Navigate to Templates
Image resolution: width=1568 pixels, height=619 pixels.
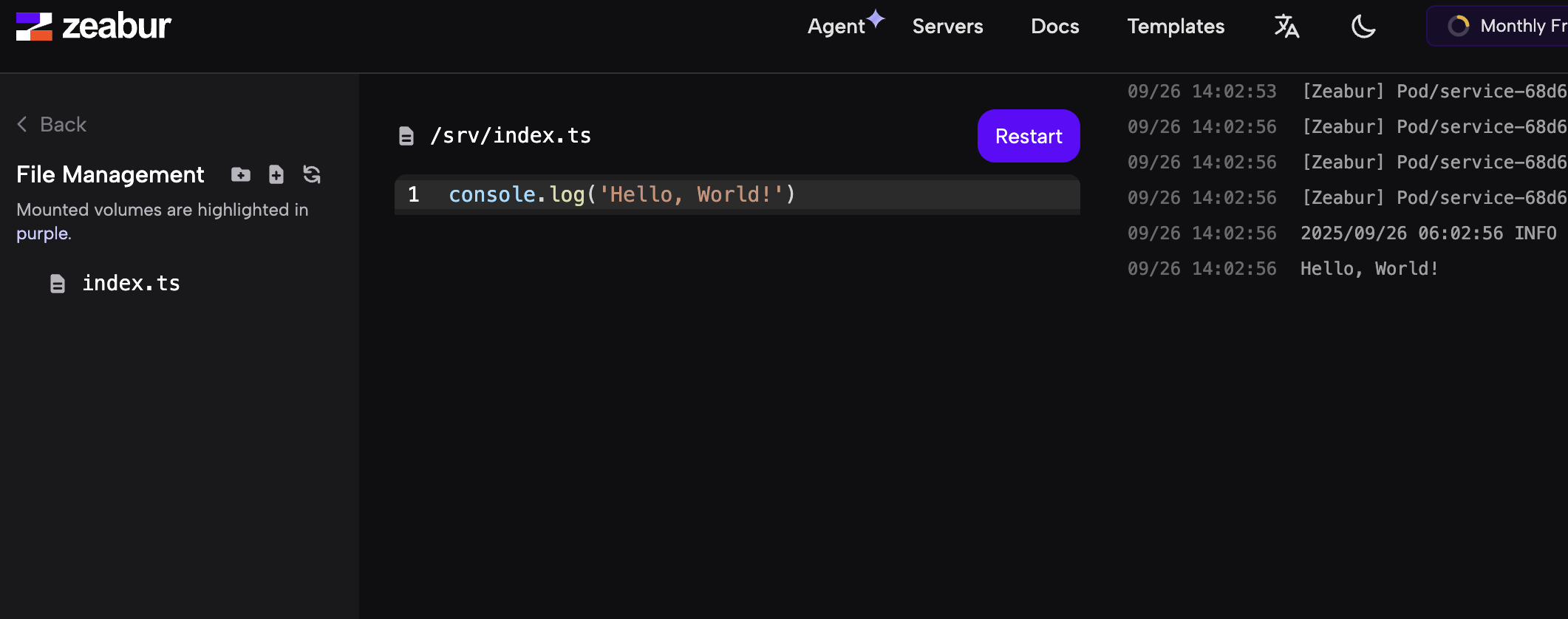coord(1176,27)
